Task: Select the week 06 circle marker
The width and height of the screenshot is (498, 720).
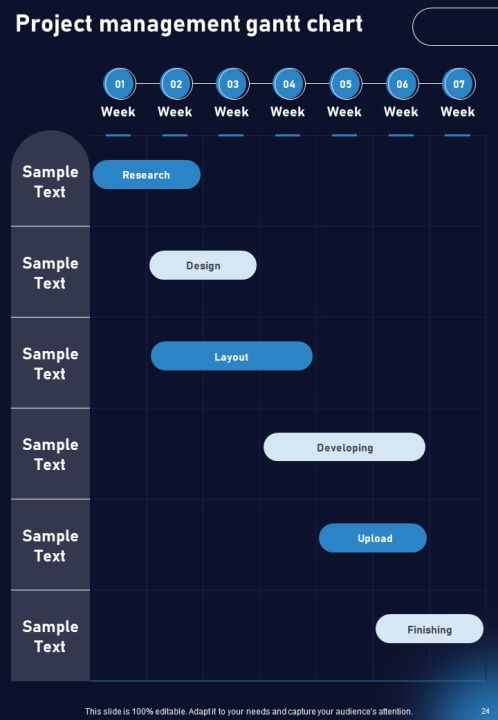Action: (x=402, y=84)
